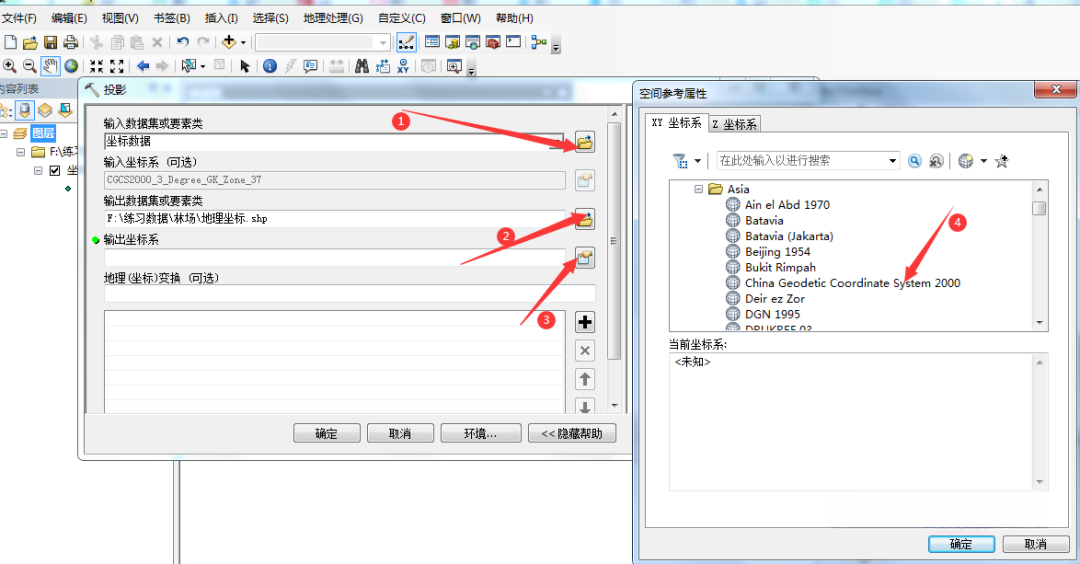Collapse the F:\ folder node in contents
This screenshot has width=1080, height=564.
coord(21,152)
